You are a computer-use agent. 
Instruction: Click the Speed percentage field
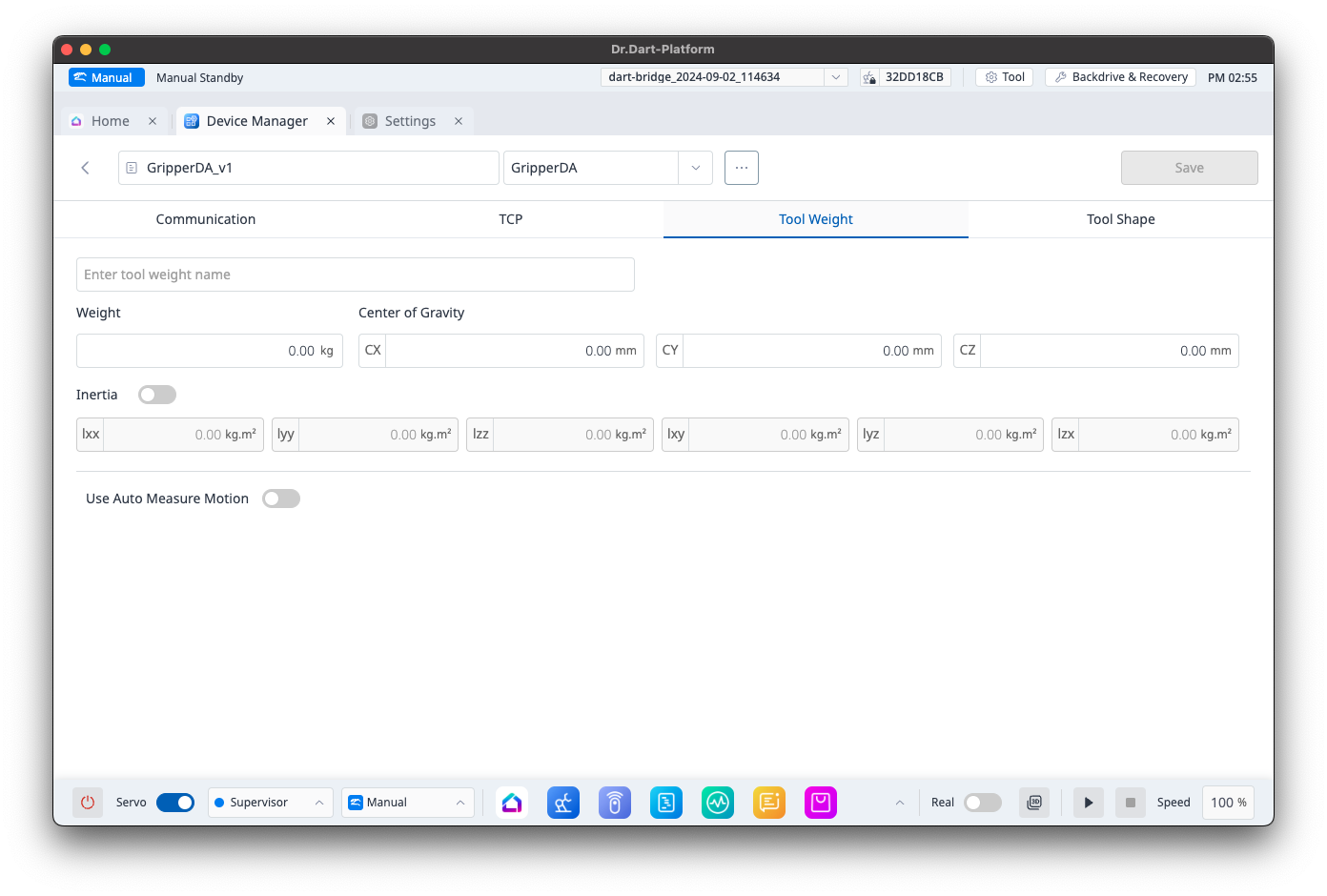[x=1228, y=803]
